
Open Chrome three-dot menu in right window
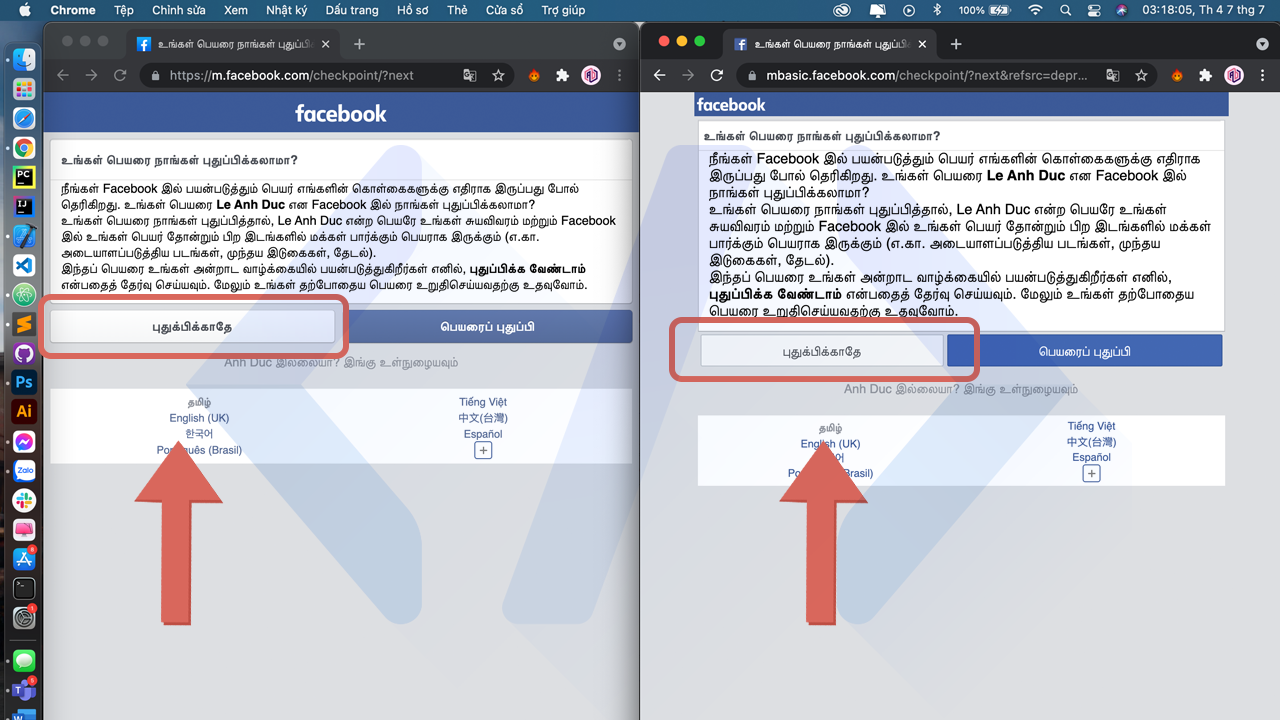pyautogui.click(x=1262, y=75)
